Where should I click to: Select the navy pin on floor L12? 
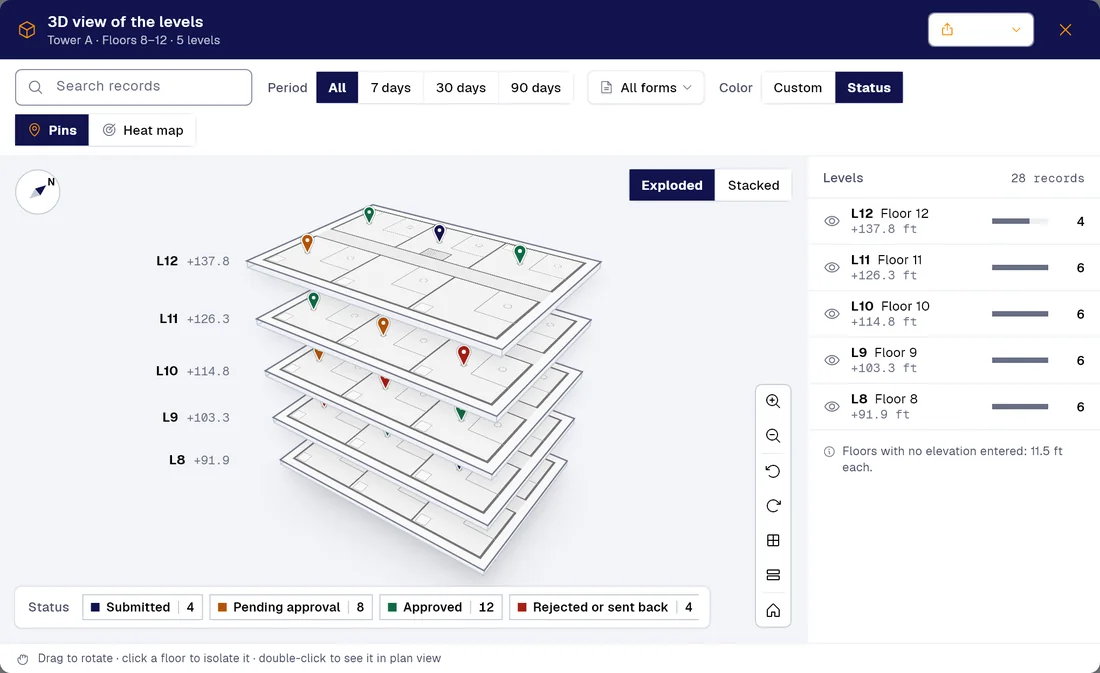click(x=439, y=232)
